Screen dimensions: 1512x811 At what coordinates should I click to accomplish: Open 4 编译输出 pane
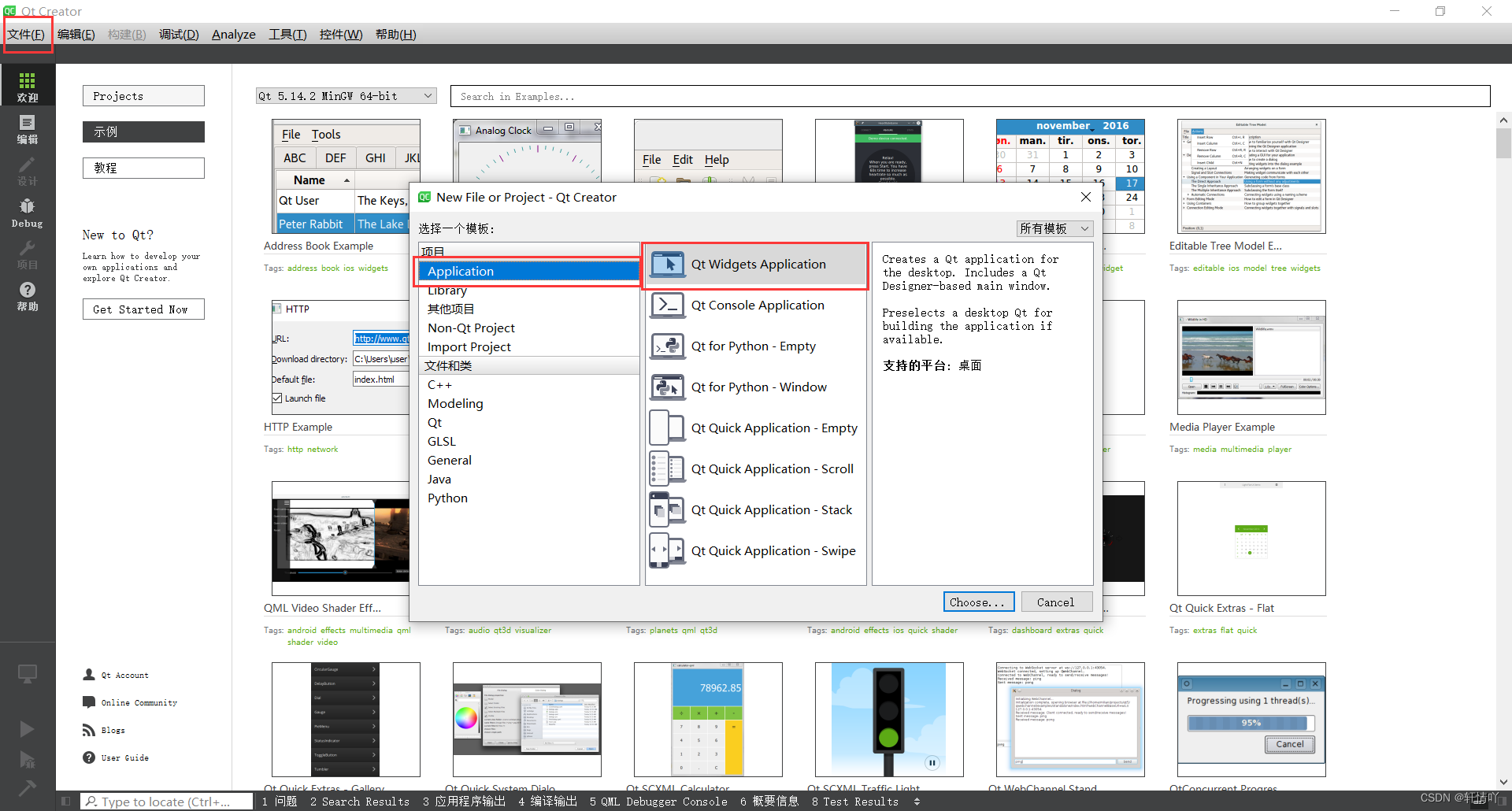coord(547,802)
